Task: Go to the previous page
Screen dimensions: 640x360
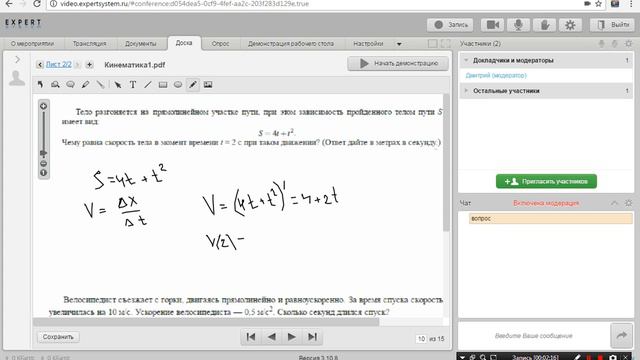Action: [271, 337]
